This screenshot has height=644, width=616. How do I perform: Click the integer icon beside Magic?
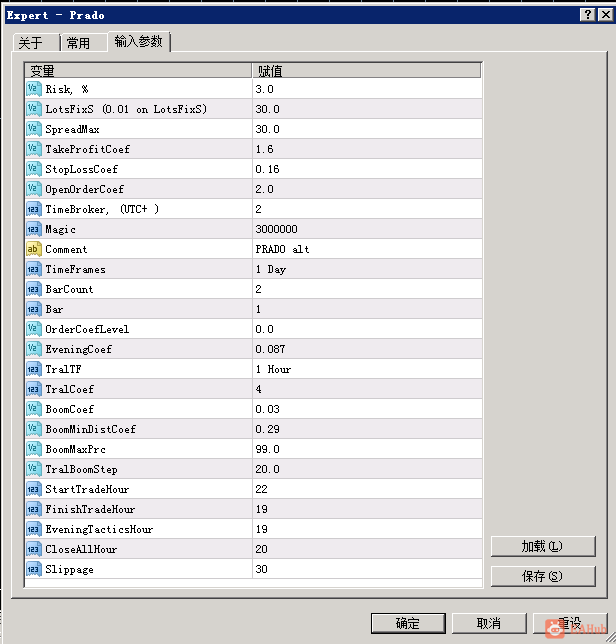(x=34, y=229)
